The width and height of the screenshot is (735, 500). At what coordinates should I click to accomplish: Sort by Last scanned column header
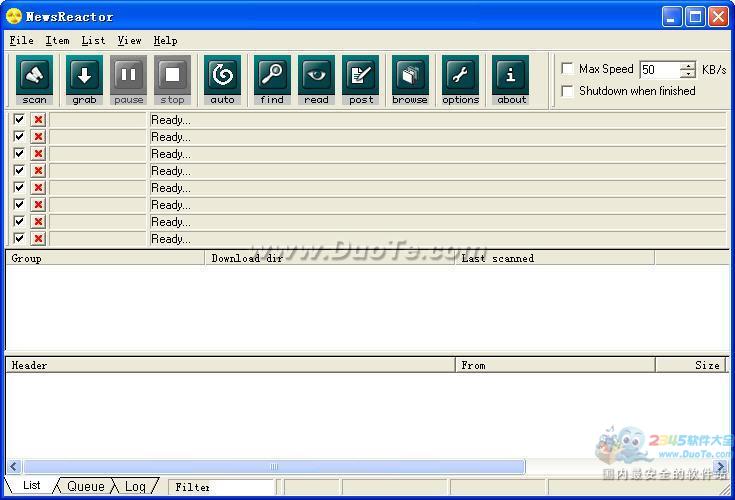tap(555, 258)
